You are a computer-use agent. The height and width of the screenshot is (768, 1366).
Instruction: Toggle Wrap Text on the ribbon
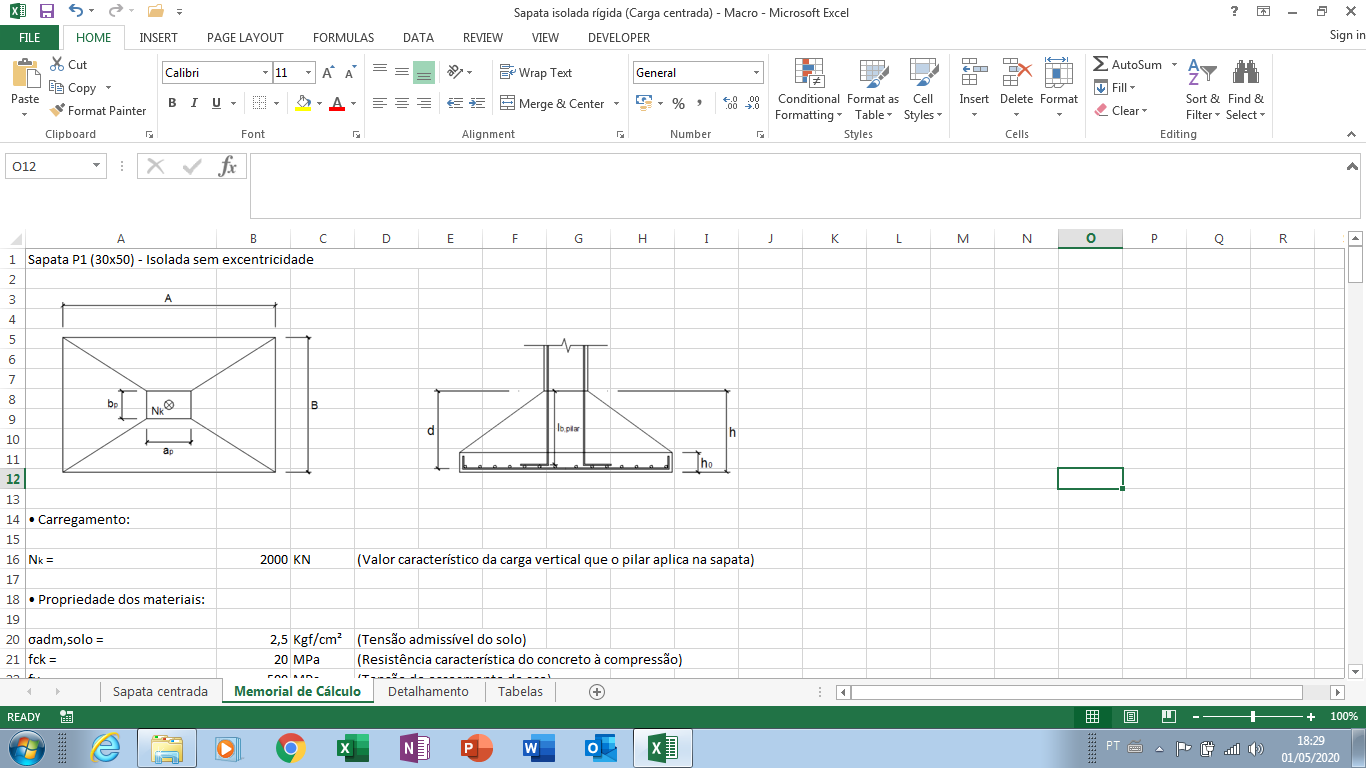click(536, 72)
